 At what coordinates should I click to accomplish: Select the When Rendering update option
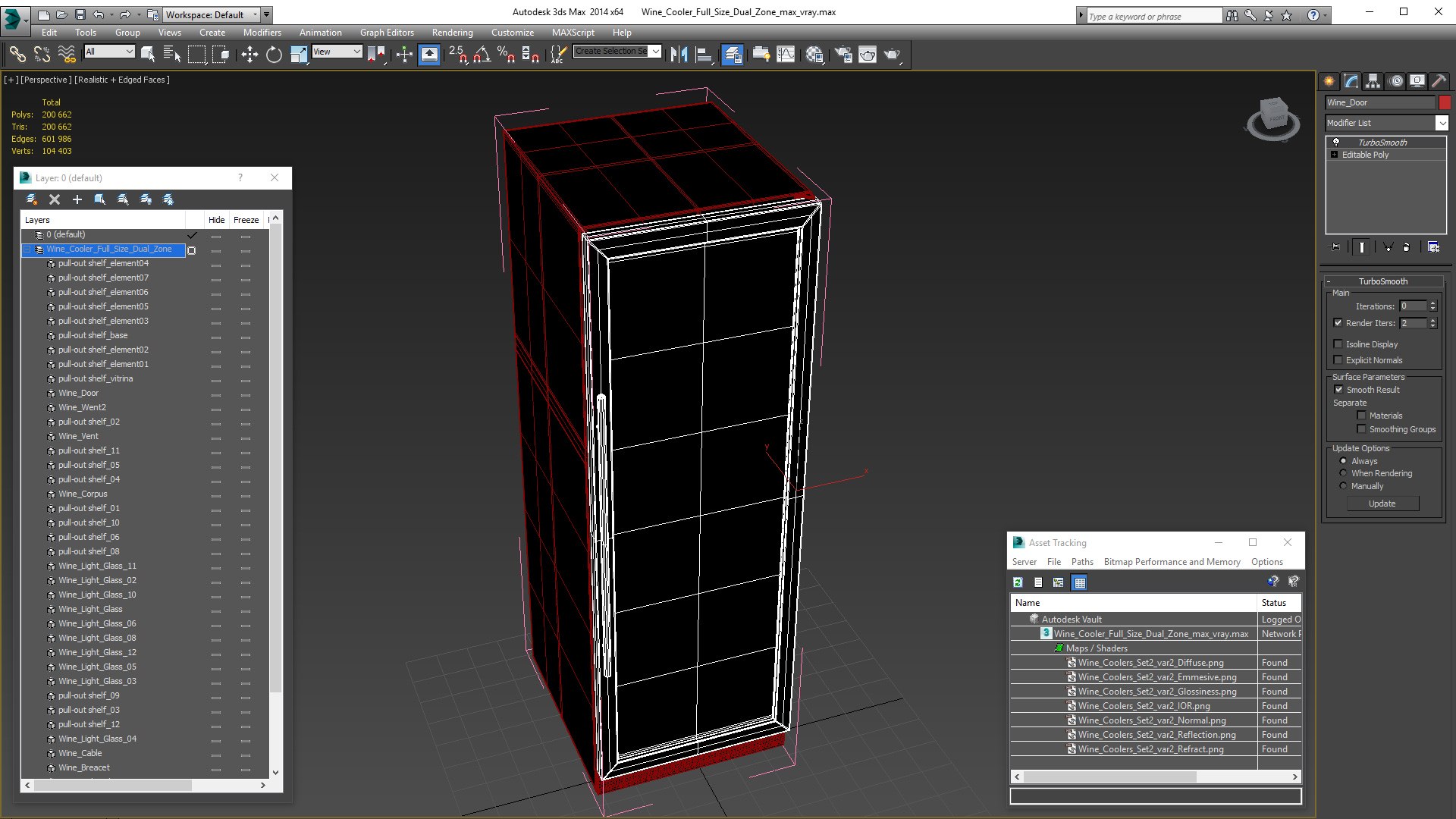[1343, 473]
